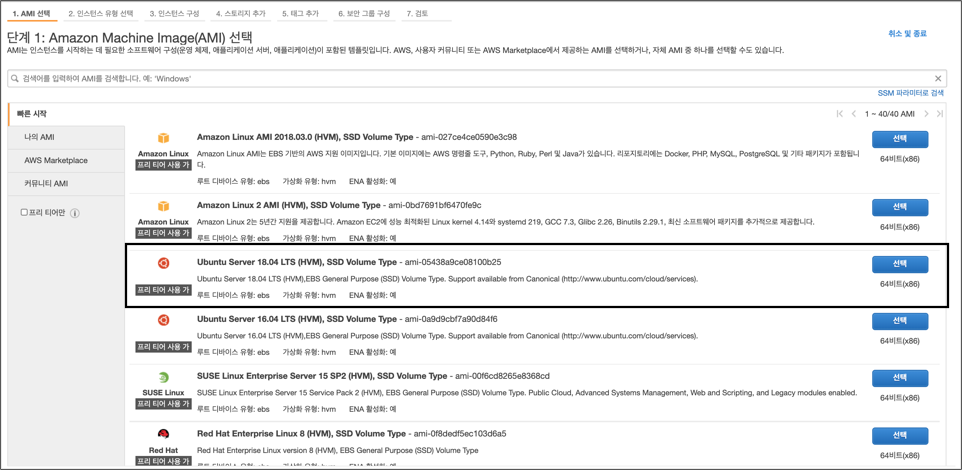This screenshot has width=962, height=470.
Task: Select Red Hat Enterprise Linux 8 button
Action: (x=900, y=436)
